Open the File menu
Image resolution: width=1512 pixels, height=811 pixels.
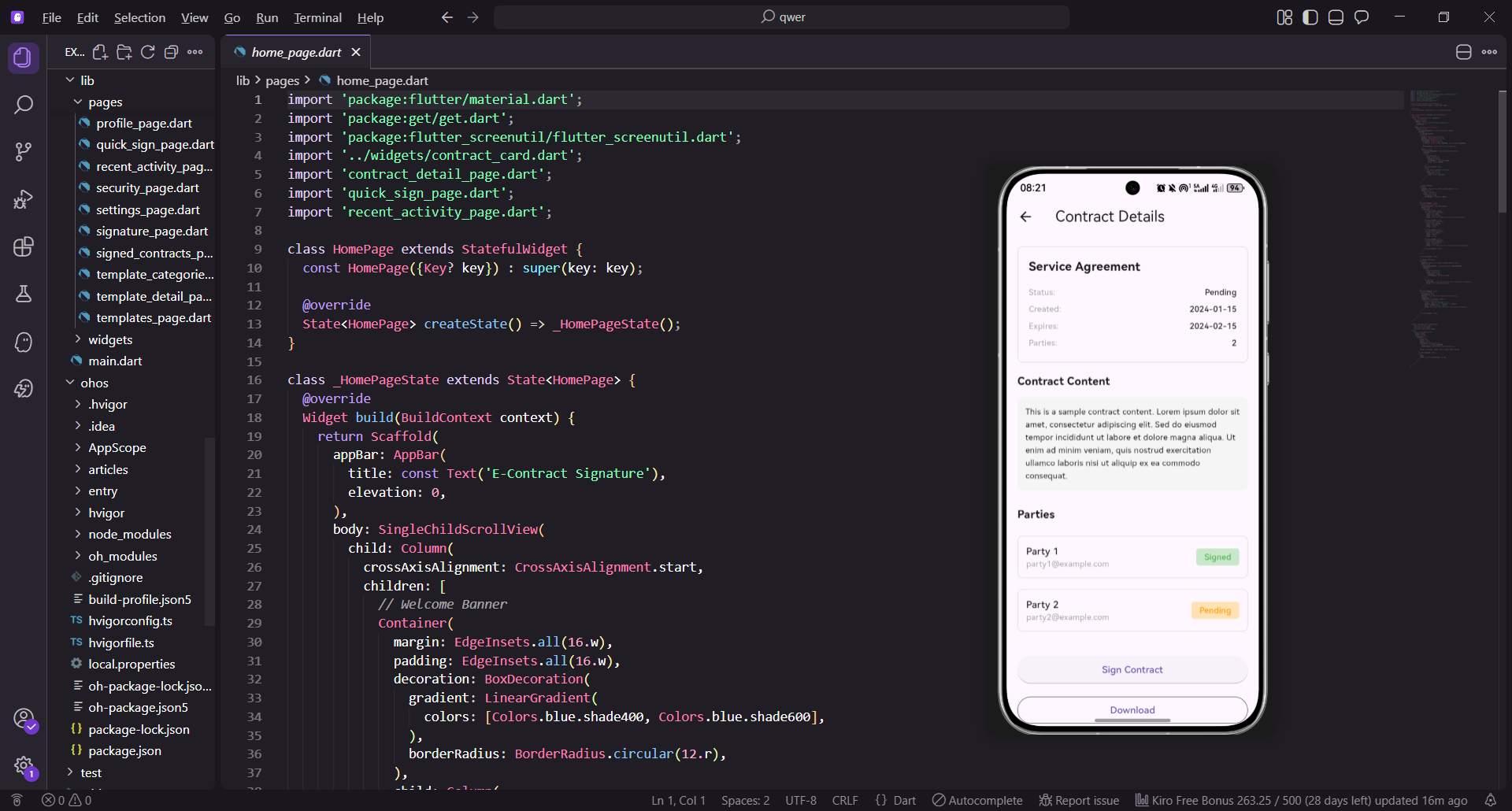click(x=51, y=17)
